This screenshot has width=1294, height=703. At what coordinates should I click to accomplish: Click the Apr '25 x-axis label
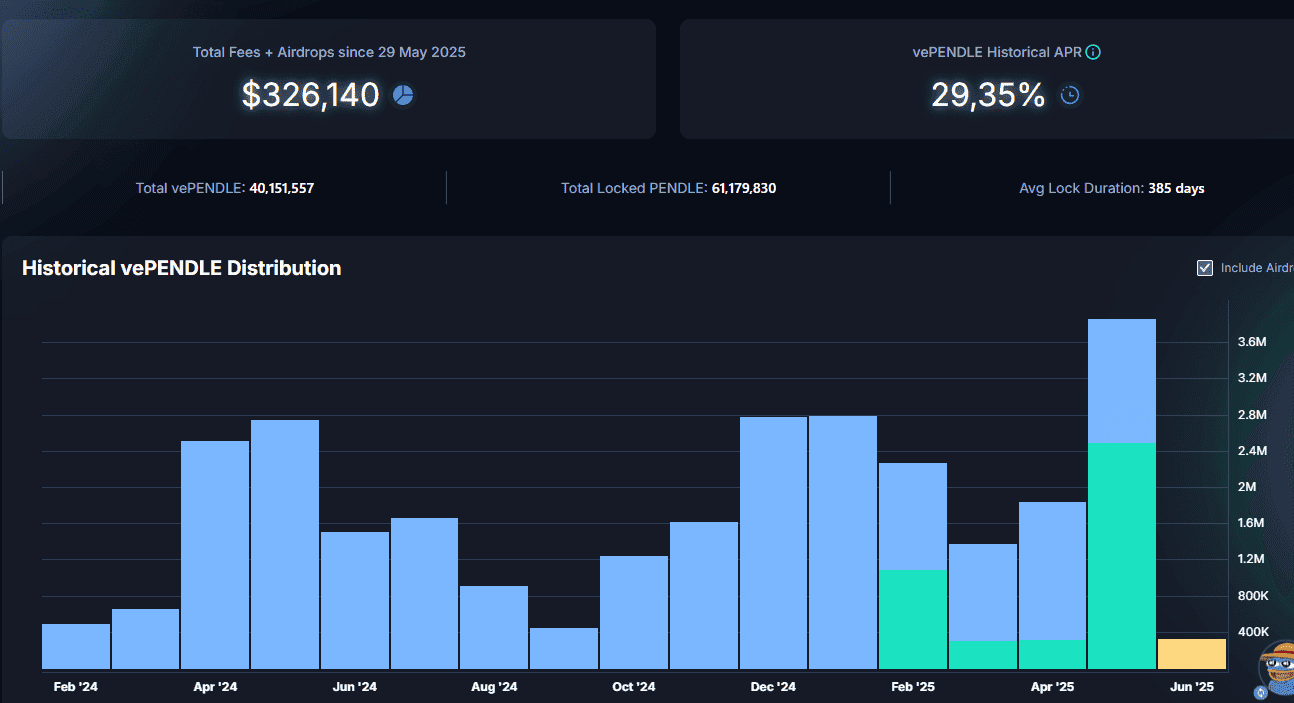click(x=1052, y=687)
